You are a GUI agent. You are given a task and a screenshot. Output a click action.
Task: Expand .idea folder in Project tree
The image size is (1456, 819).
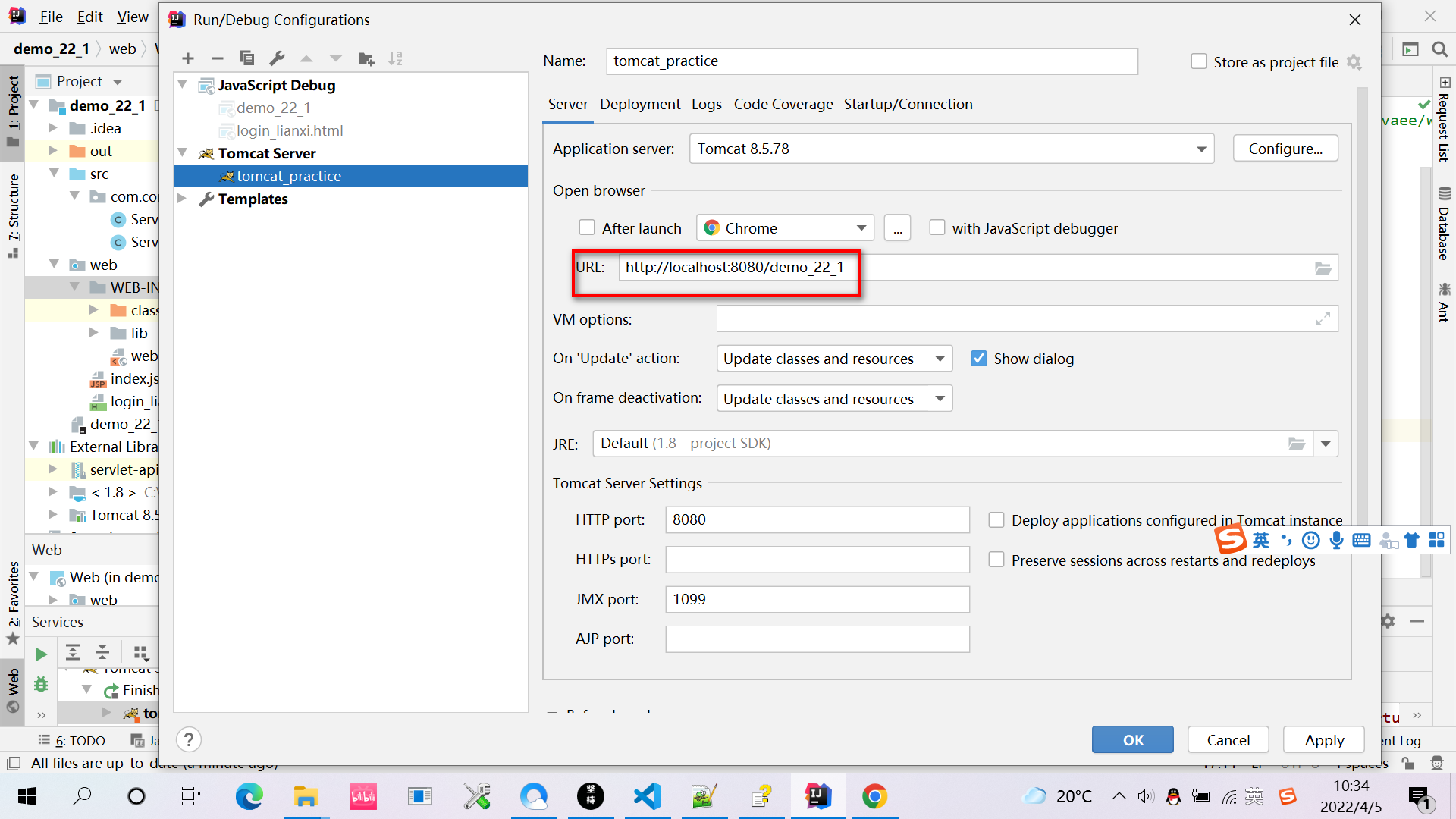click(x=53, y=128)
